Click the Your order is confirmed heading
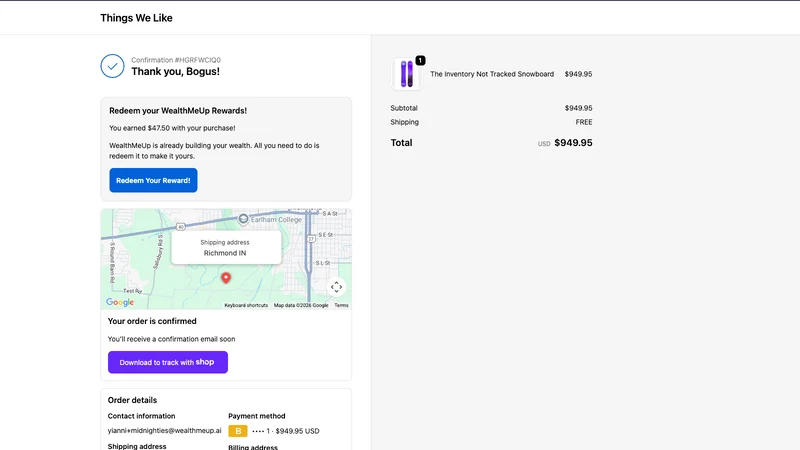Image resolution: width=800 pixels, height=450 pixels. (x=152, y=321)
